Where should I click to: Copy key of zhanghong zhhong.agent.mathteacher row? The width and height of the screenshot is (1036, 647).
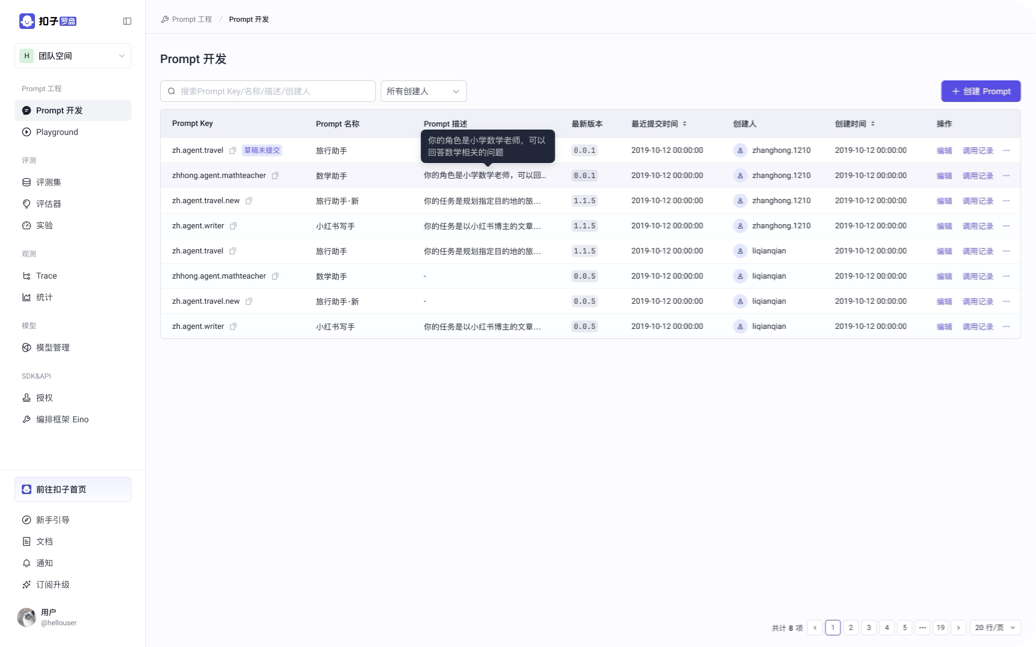[x=275, y=176]
